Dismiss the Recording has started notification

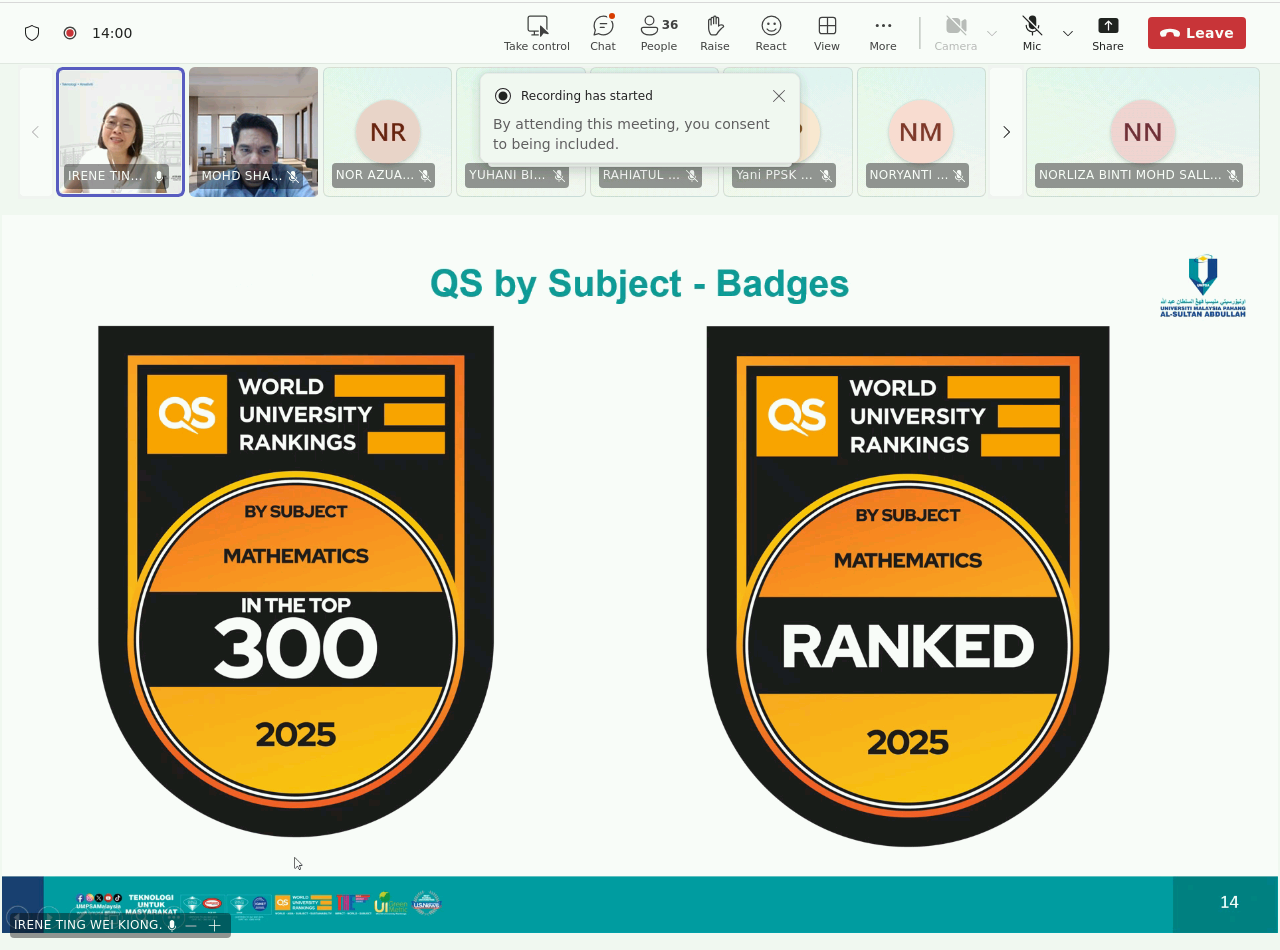pyautogui.click(x=779, y=96)
